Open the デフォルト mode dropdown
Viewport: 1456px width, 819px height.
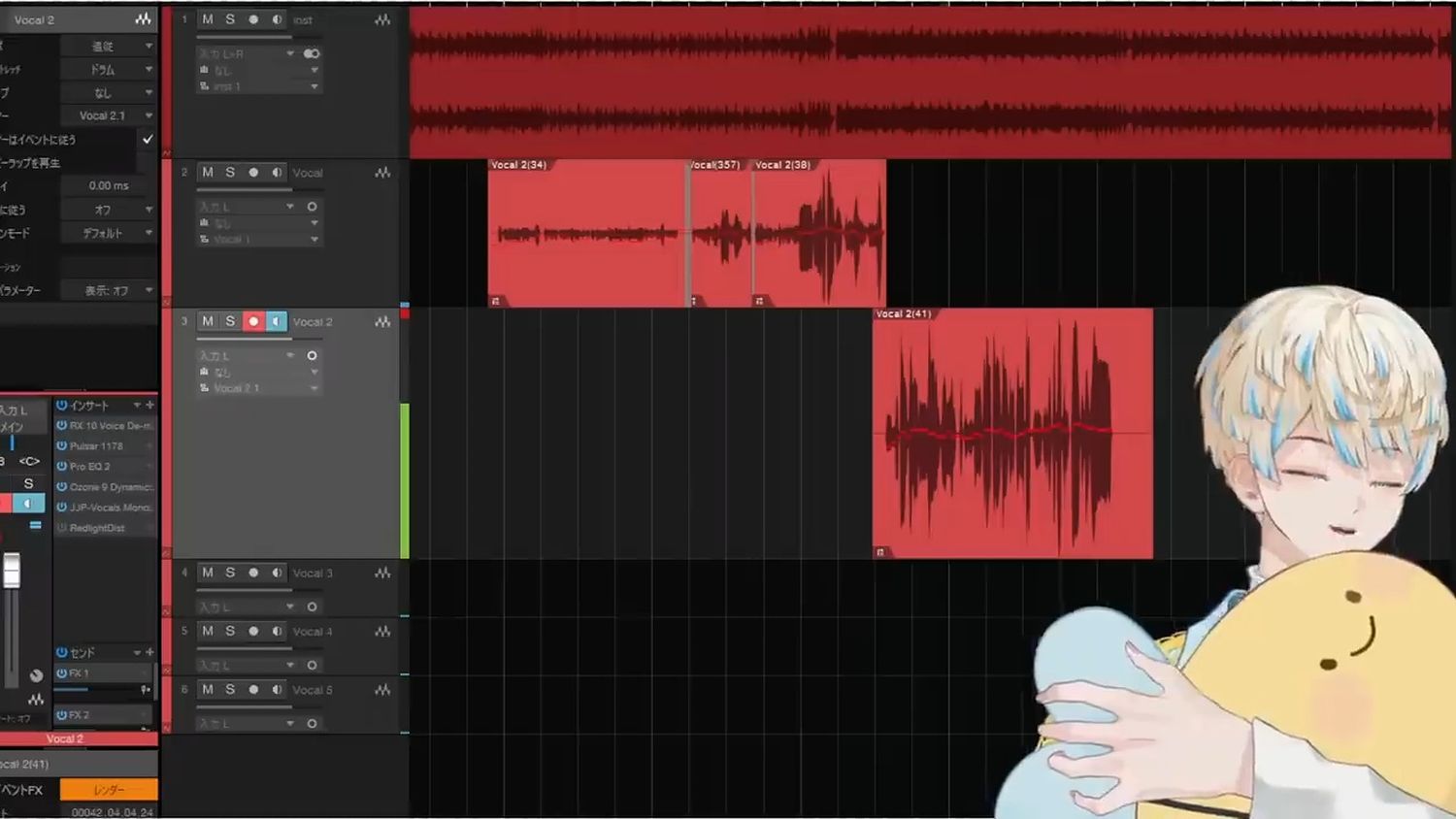(x=108, y=233)
